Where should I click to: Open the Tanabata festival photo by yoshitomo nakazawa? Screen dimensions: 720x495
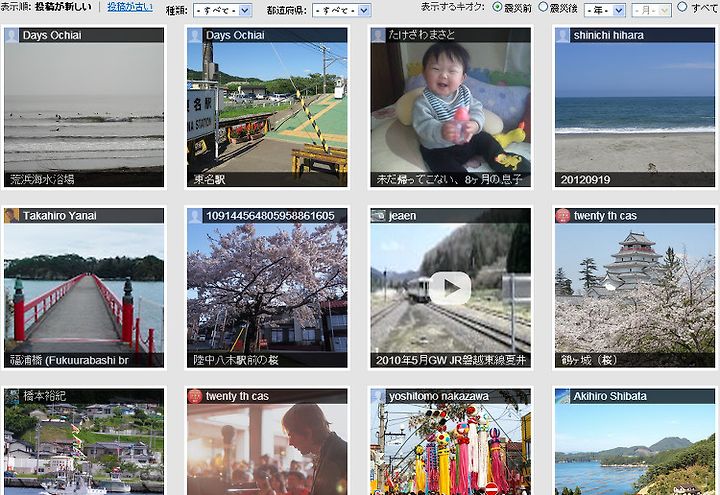450,442
